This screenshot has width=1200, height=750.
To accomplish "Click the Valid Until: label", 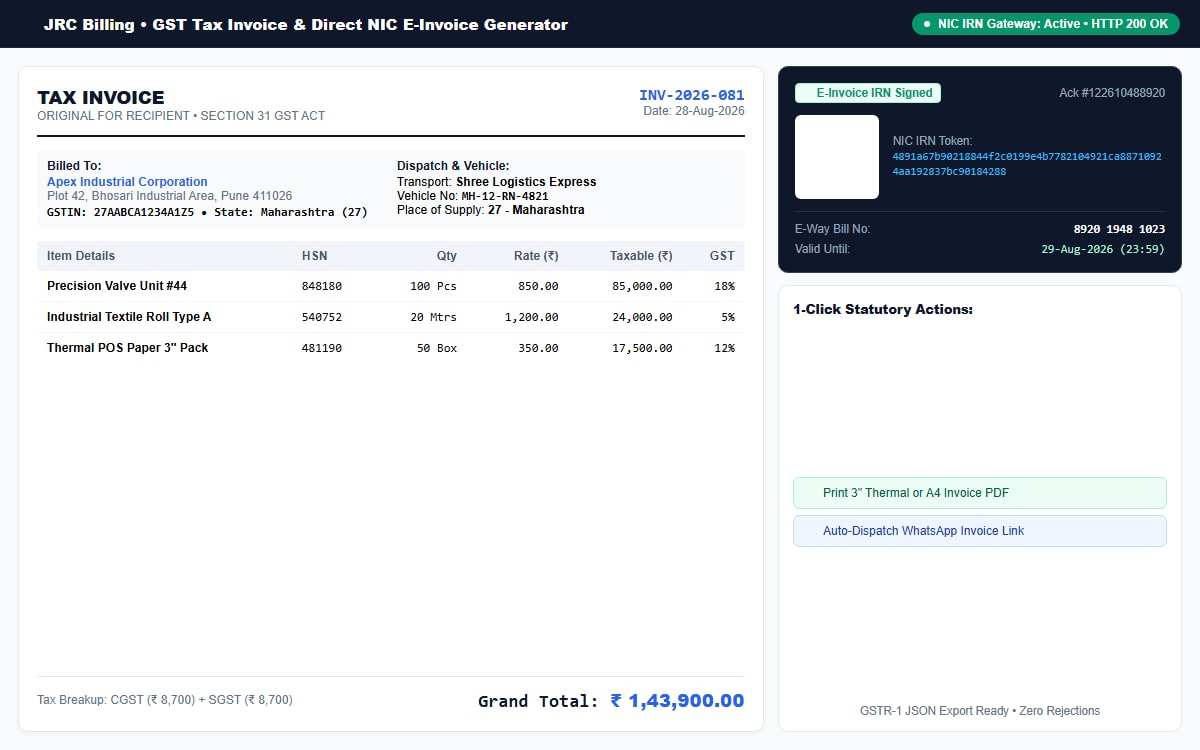I will 823,249.
